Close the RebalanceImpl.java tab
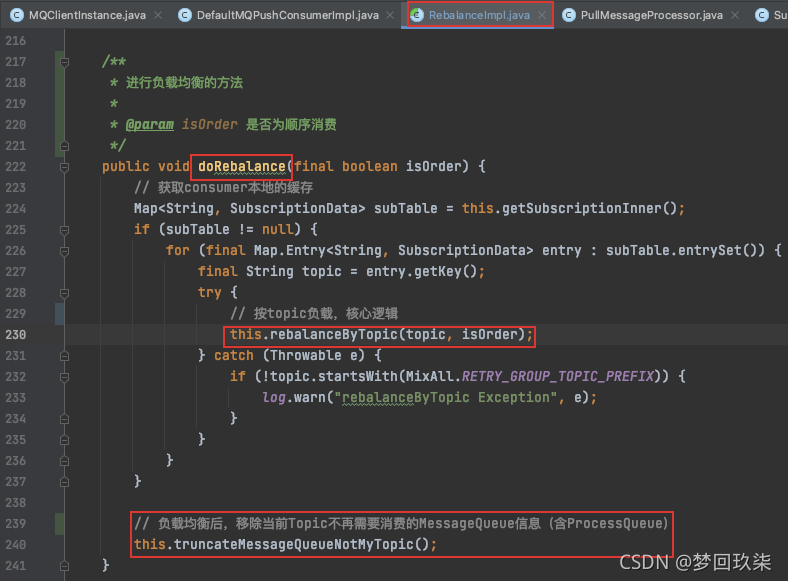Image resolution: width=788 pixels, height=581 pixels. (541, 15)
